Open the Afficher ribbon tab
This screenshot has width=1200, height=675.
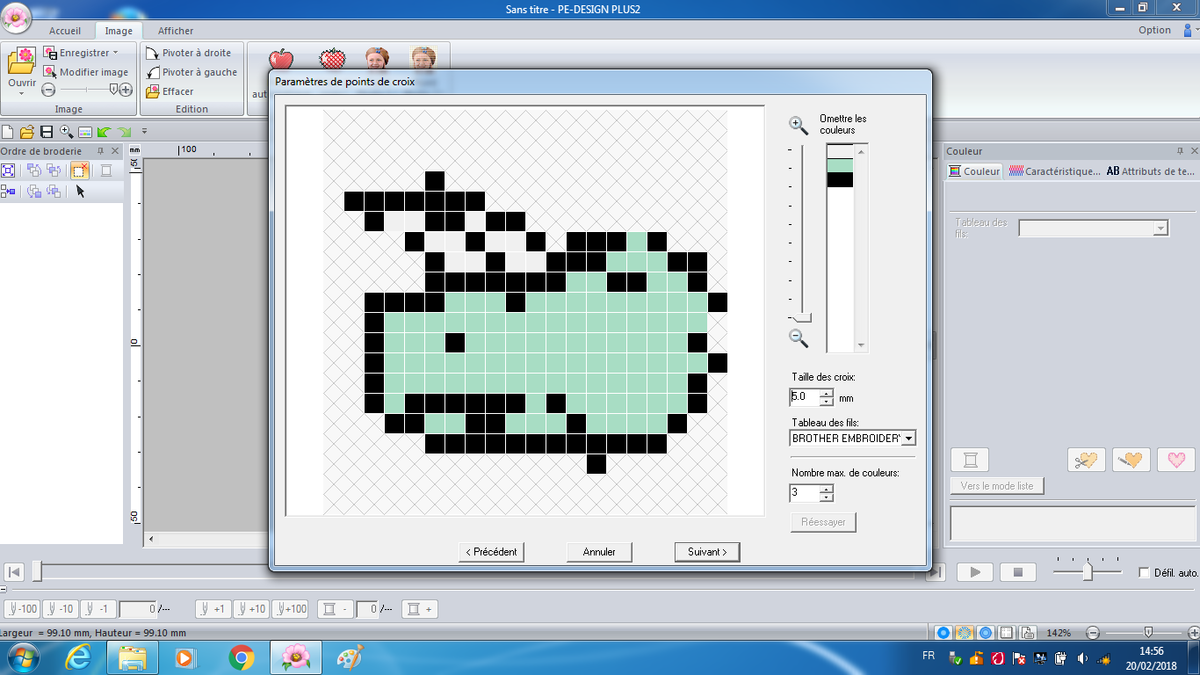coord(175,31)
